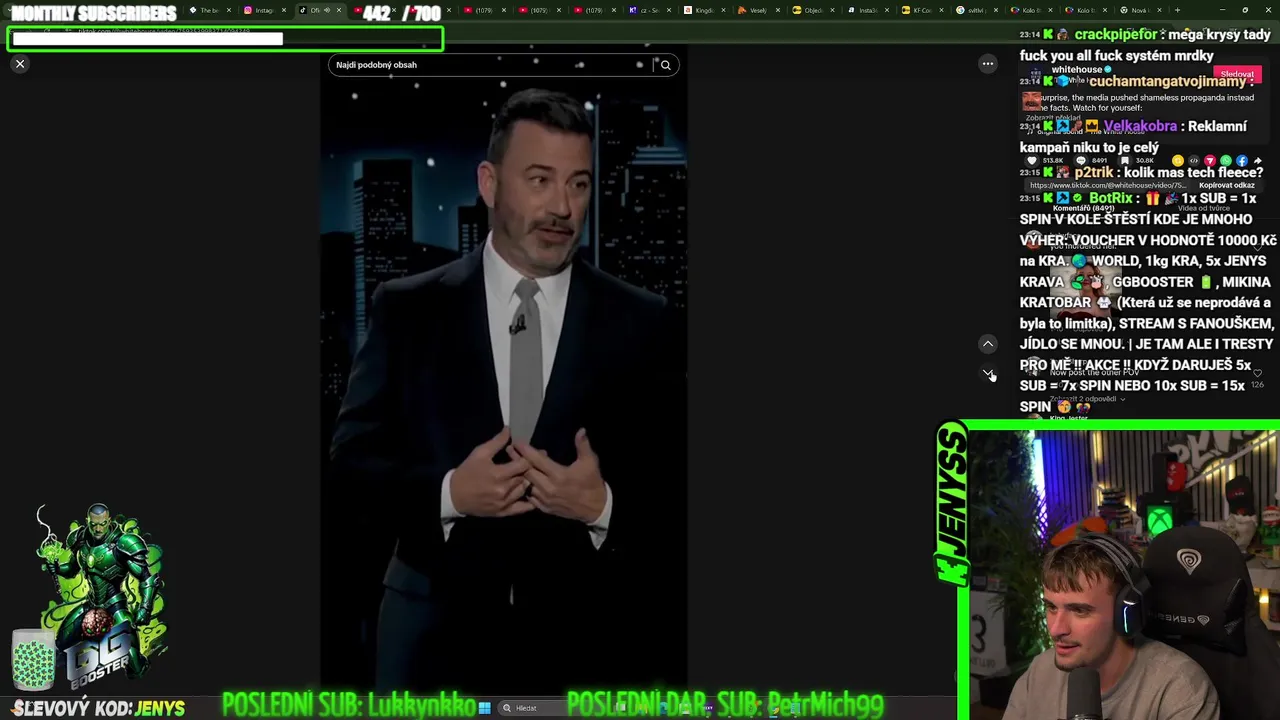This screenshot has width=1280, height=720.
Task: Switch to "The br" browser tab
Action: pyautogui.click(x=209, y=10)
